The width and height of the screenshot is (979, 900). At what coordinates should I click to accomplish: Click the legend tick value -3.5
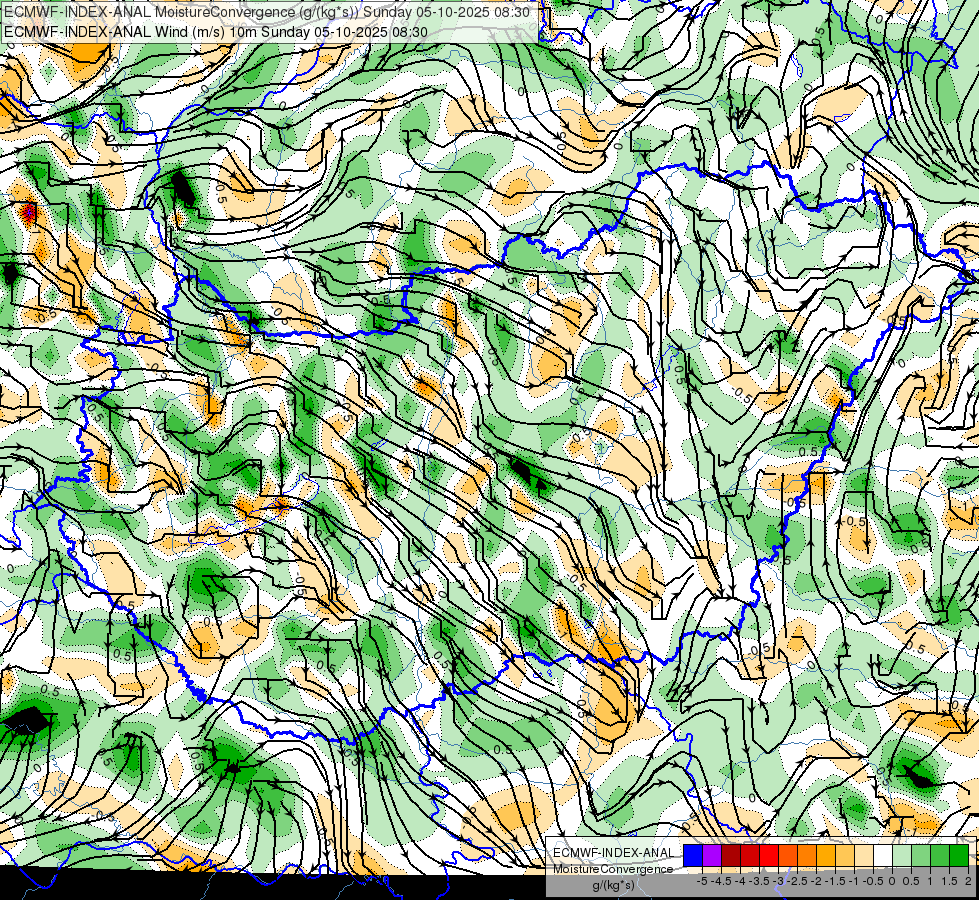coord(759,881)
